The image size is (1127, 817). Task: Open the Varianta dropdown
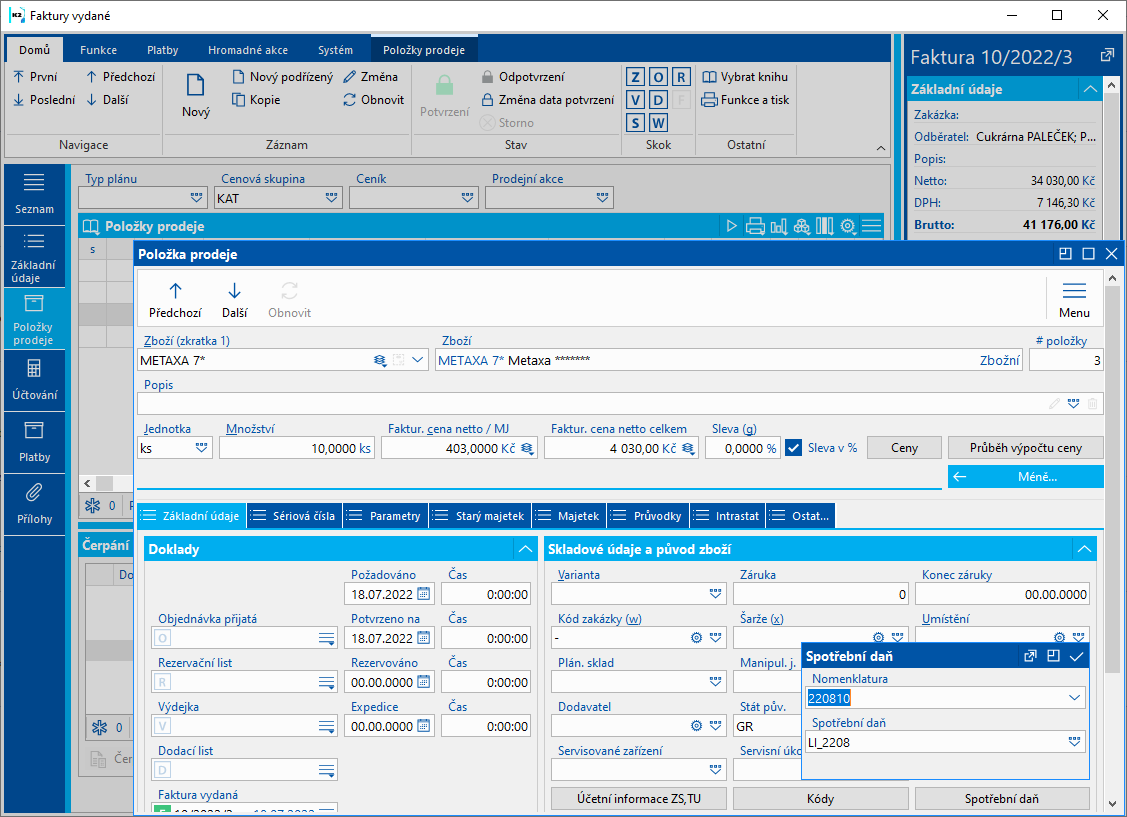pos(715,594)
